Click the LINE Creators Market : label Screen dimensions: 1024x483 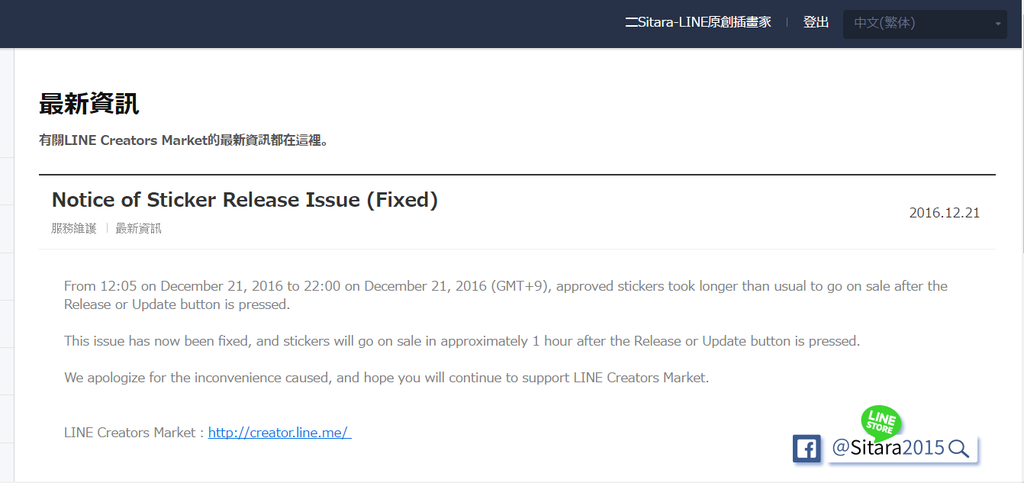(x=135, y=432)
